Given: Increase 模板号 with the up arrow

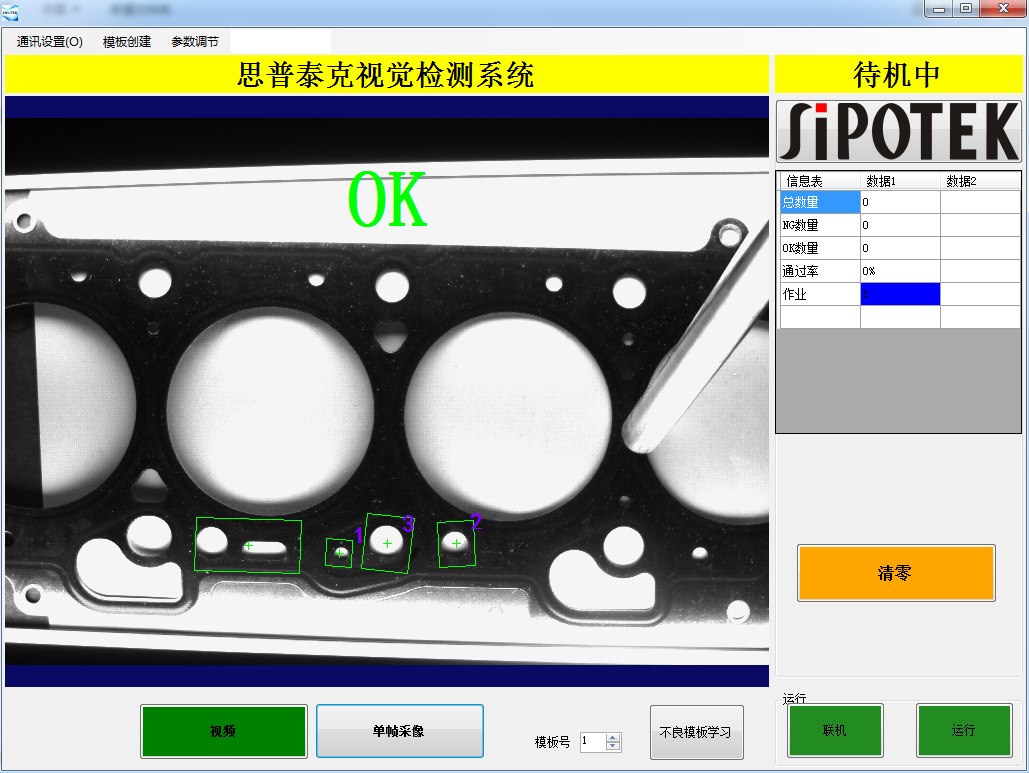Looking at the screenshot, I should pyautogui.click(x=614, y=738).
